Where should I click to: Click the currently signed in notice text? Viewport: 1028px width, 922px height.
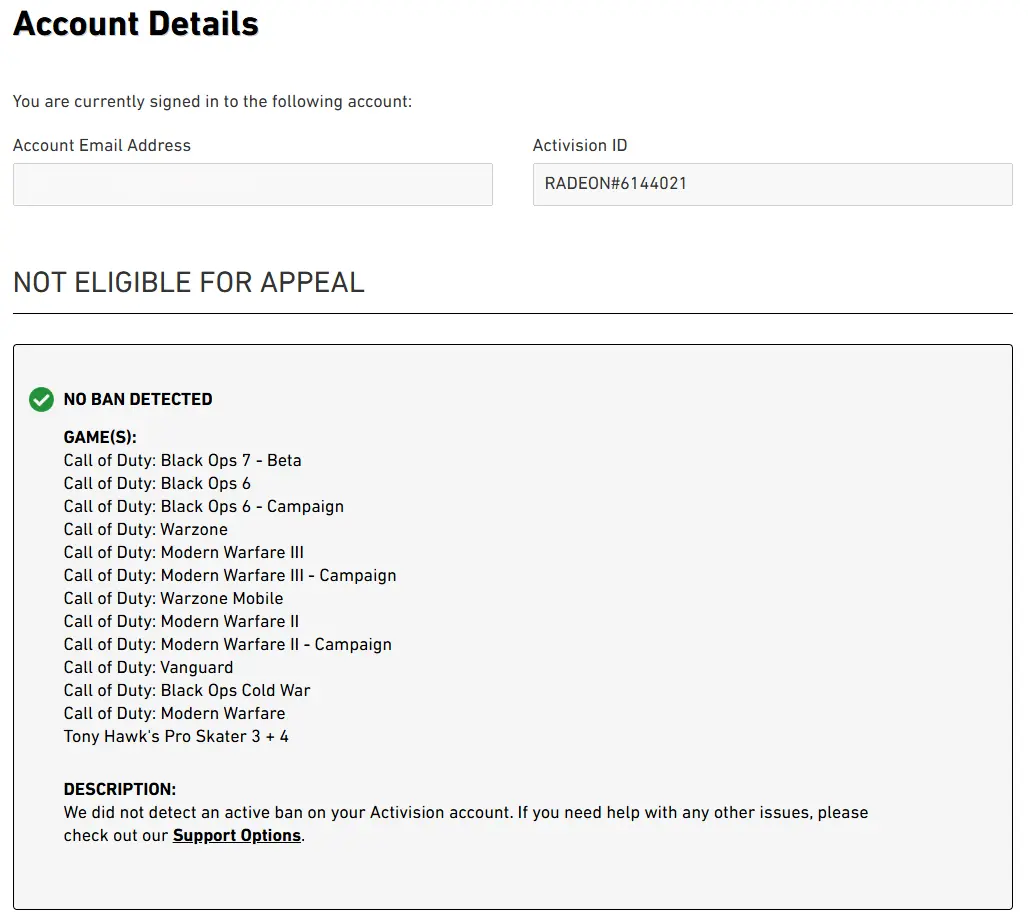click(x=212, y=102)
